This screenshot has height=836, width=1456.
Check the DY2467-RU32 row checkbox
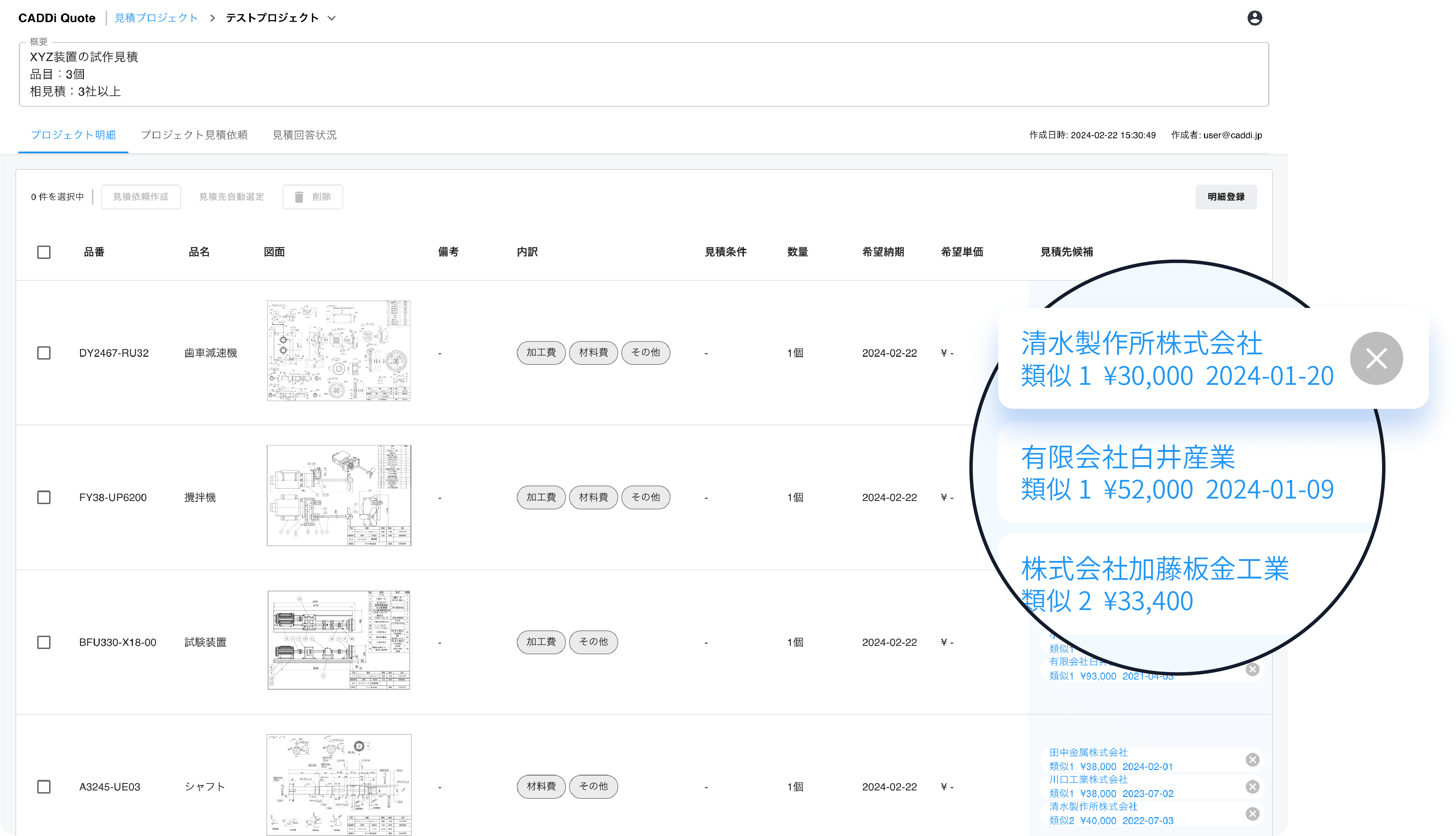[x=44, y=353]
